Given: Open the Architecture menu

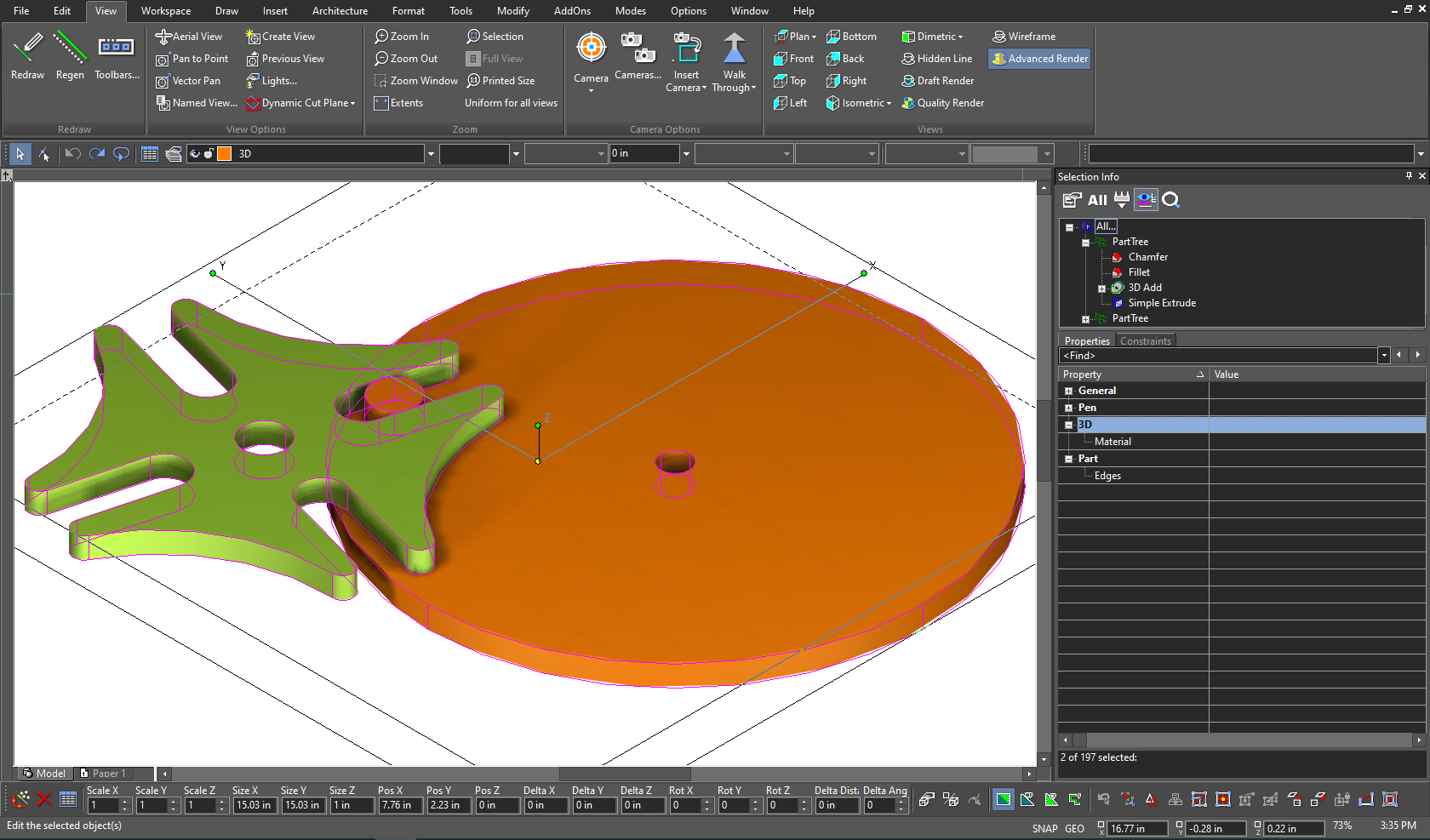Looking at the screenshot, I should 340,11.
